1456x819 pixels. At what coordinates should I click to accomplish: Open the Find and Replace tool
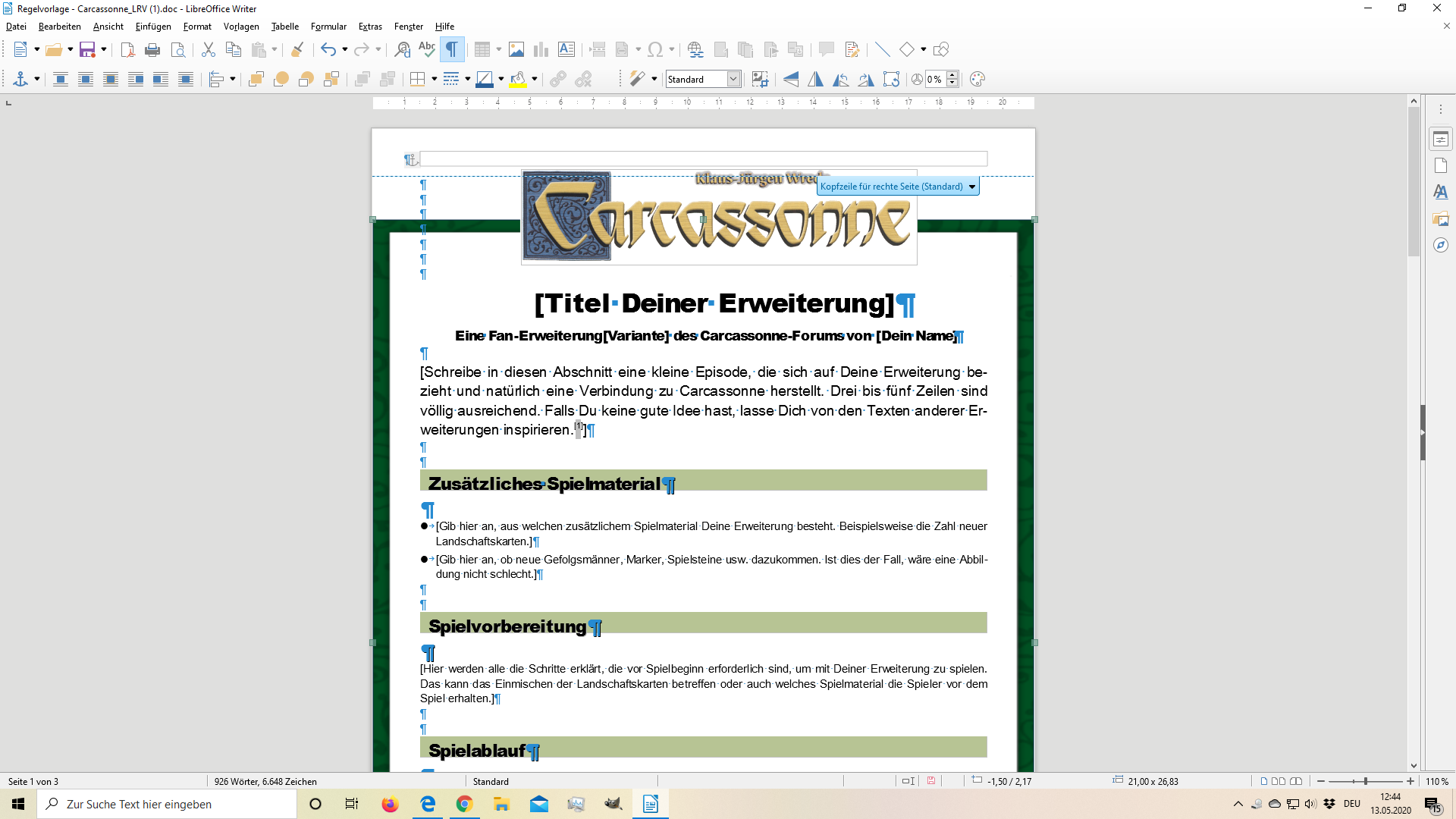click(x=403, y=50)
